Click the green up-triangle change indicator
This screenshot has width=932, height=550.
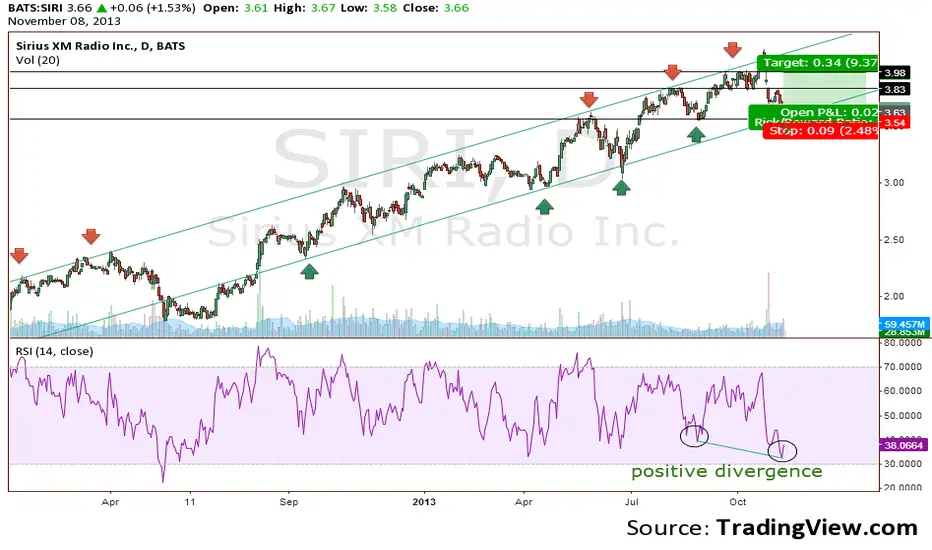(x=102, y=8)
